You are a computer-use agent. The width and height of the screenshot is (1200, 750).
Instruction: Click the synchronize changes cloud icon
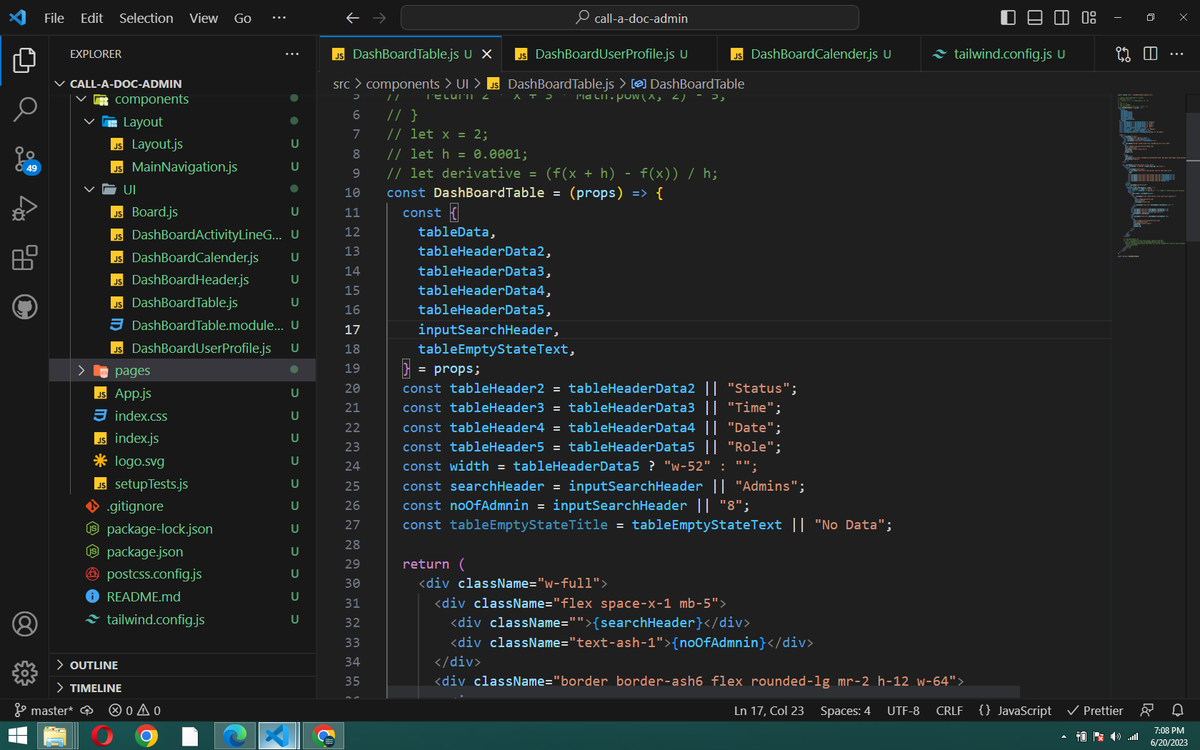click(x=87, y=710)
